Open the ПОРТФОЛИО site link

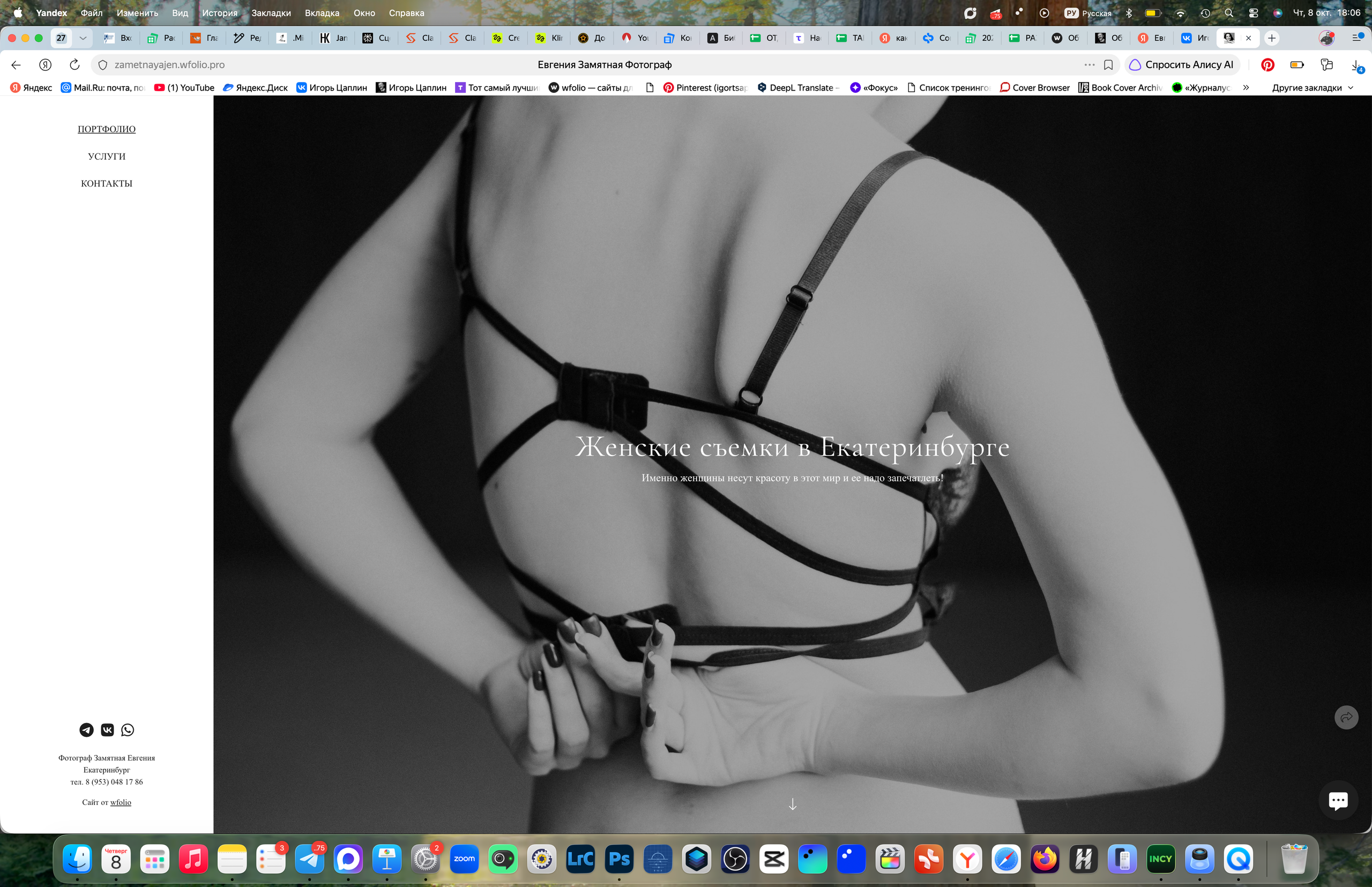[107, 129]
